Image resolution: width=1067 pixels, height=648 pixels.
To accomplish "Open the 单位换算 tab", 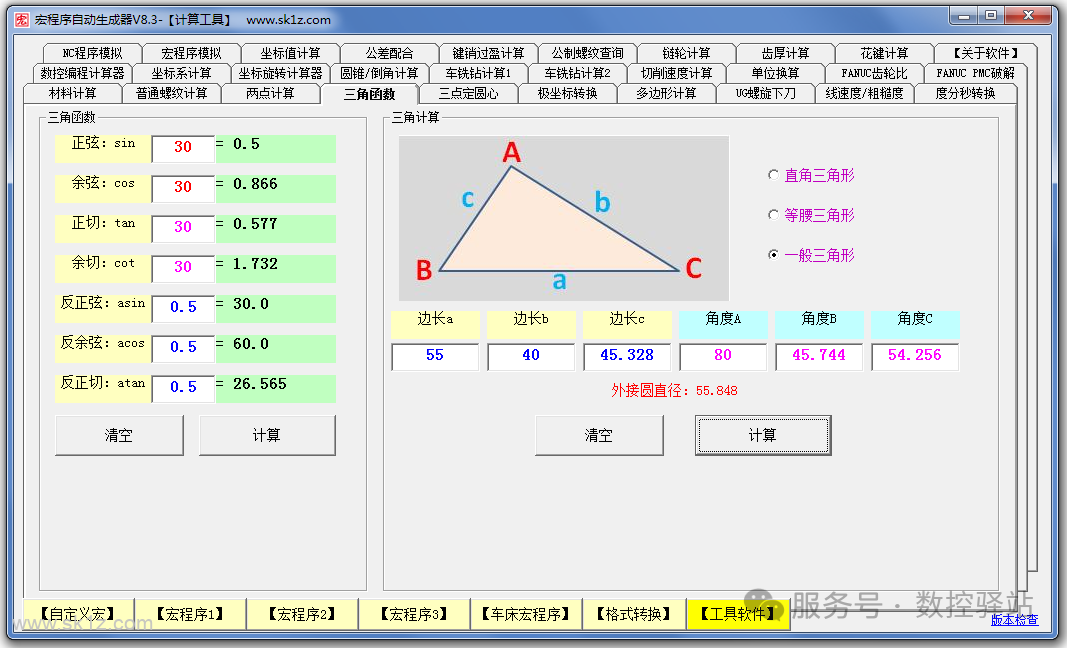I will [775, 73].
